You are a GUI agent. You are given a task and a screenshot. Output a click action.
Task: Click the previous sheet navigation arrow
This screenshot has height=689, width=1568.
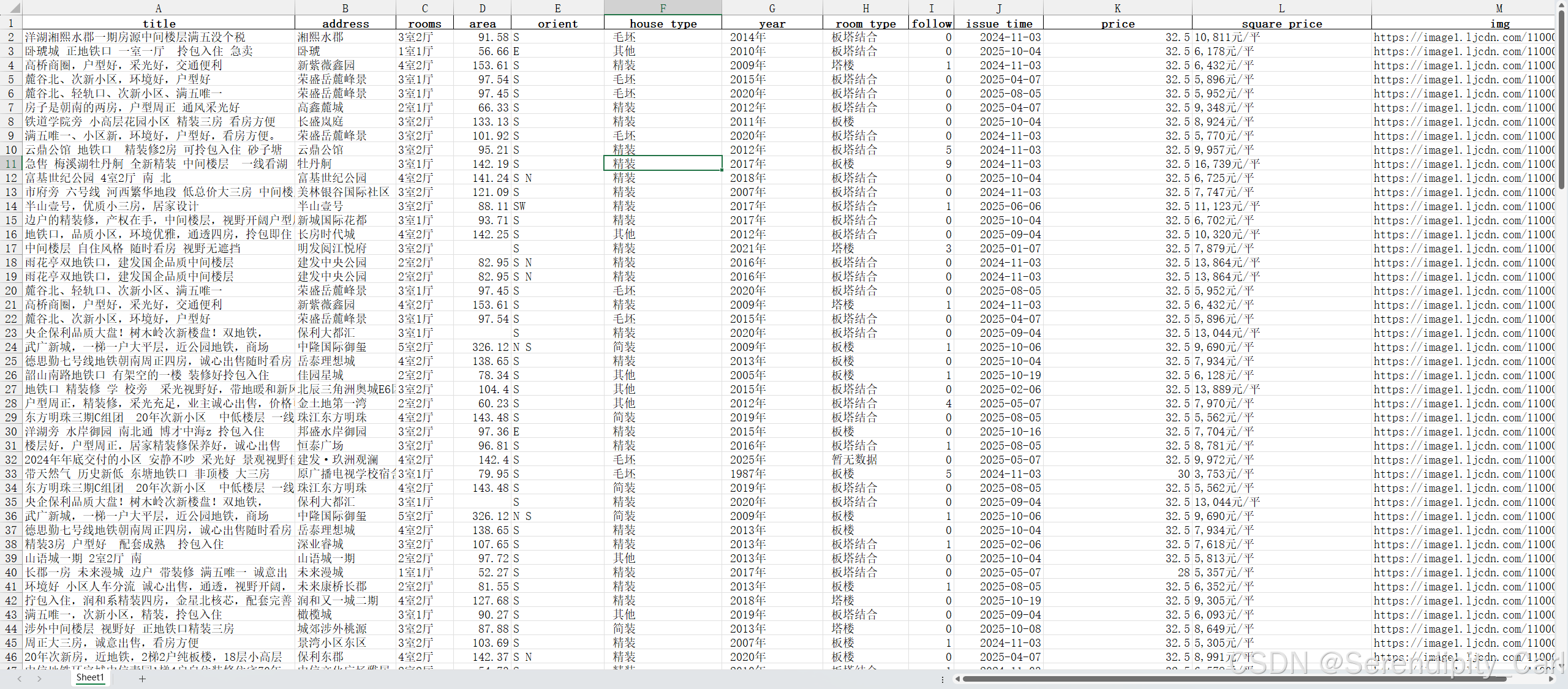click(x=20, y=679)
